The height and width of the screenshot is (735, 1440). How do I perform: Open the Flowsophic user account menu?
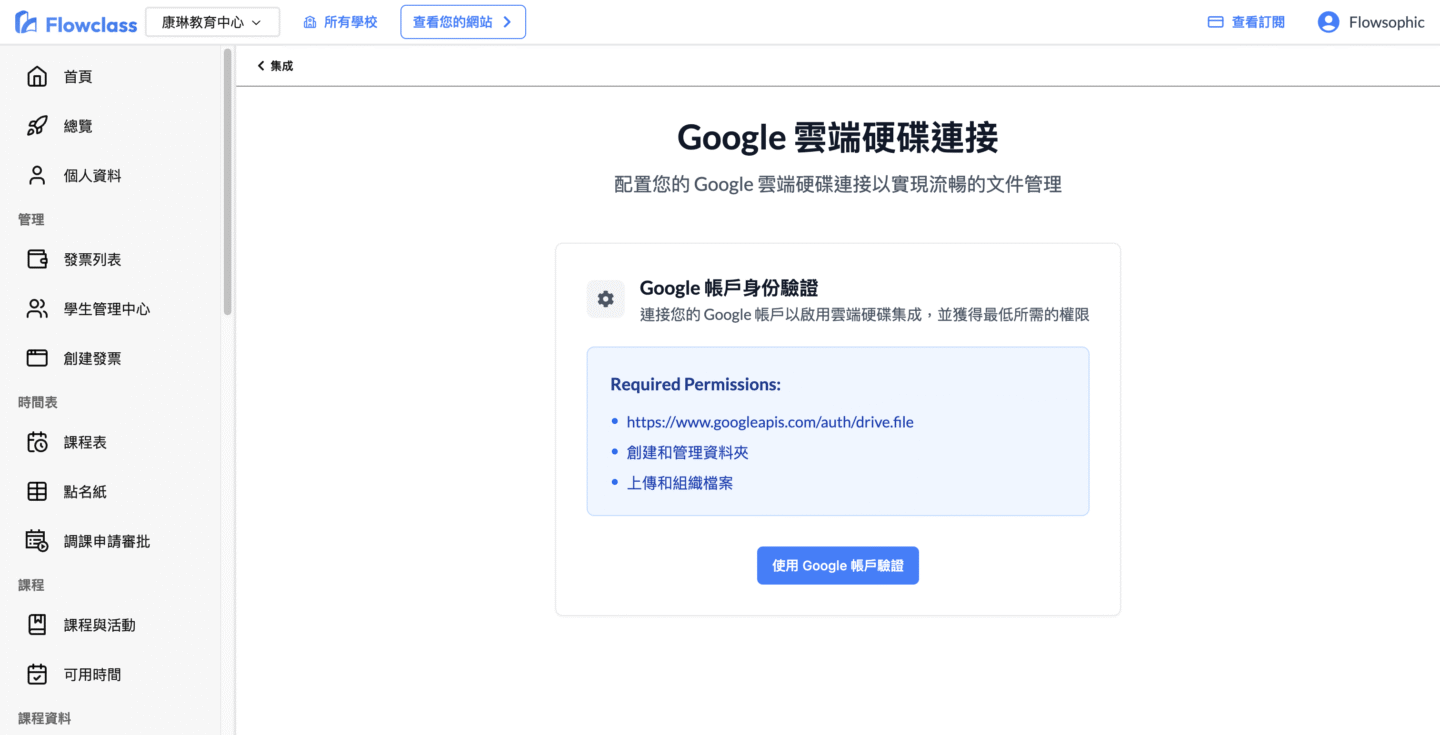pos(1370,22)
